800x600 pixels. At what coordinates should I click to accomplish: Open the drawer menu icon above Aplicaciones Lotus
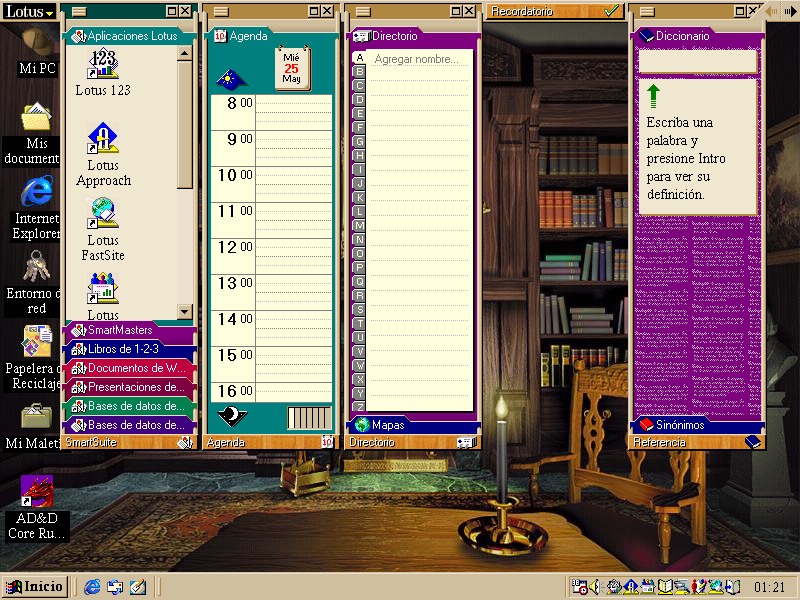tap(79, 11)
